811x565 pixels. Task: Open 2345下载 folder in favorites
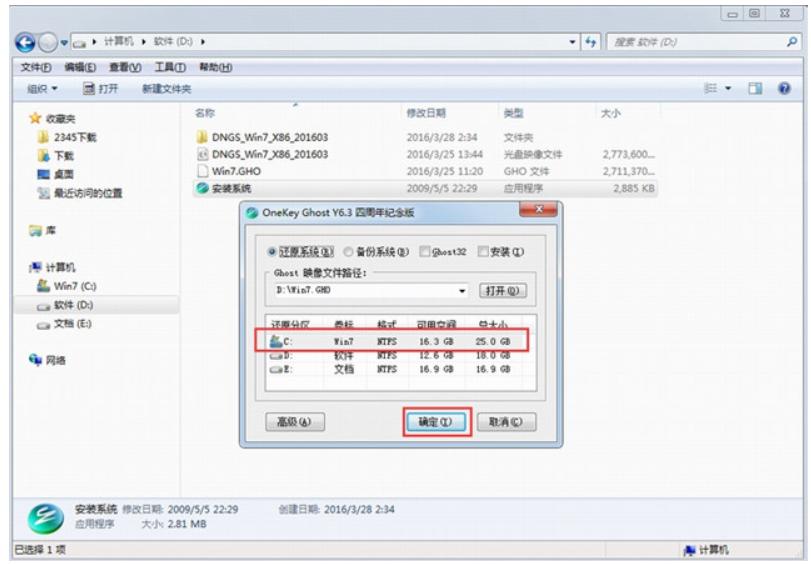67,137
